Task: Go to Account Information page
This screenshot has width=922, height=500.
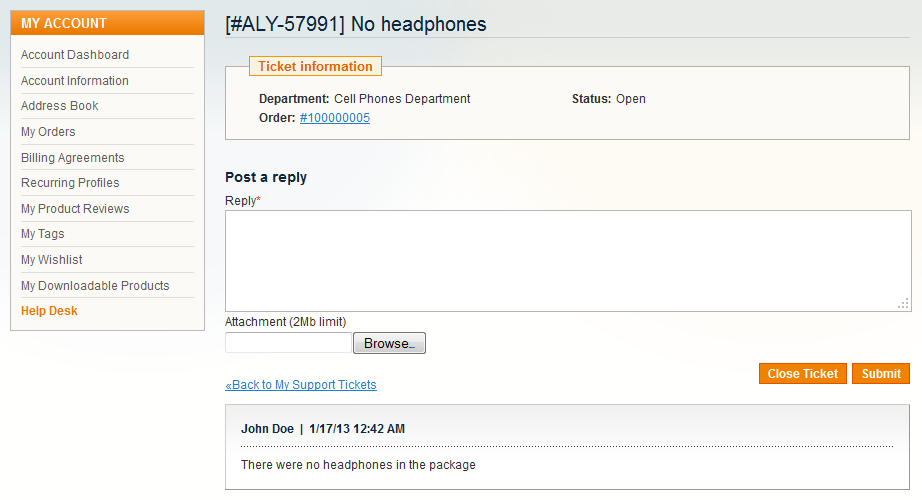Action: pos(75,81)
